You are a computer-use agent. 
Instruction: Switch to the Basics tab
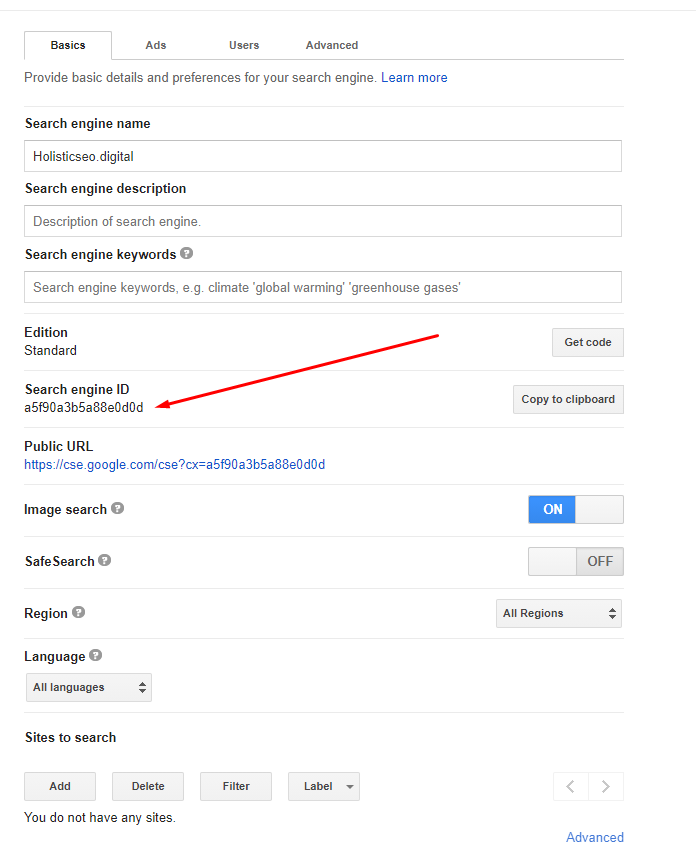point(68,45)
